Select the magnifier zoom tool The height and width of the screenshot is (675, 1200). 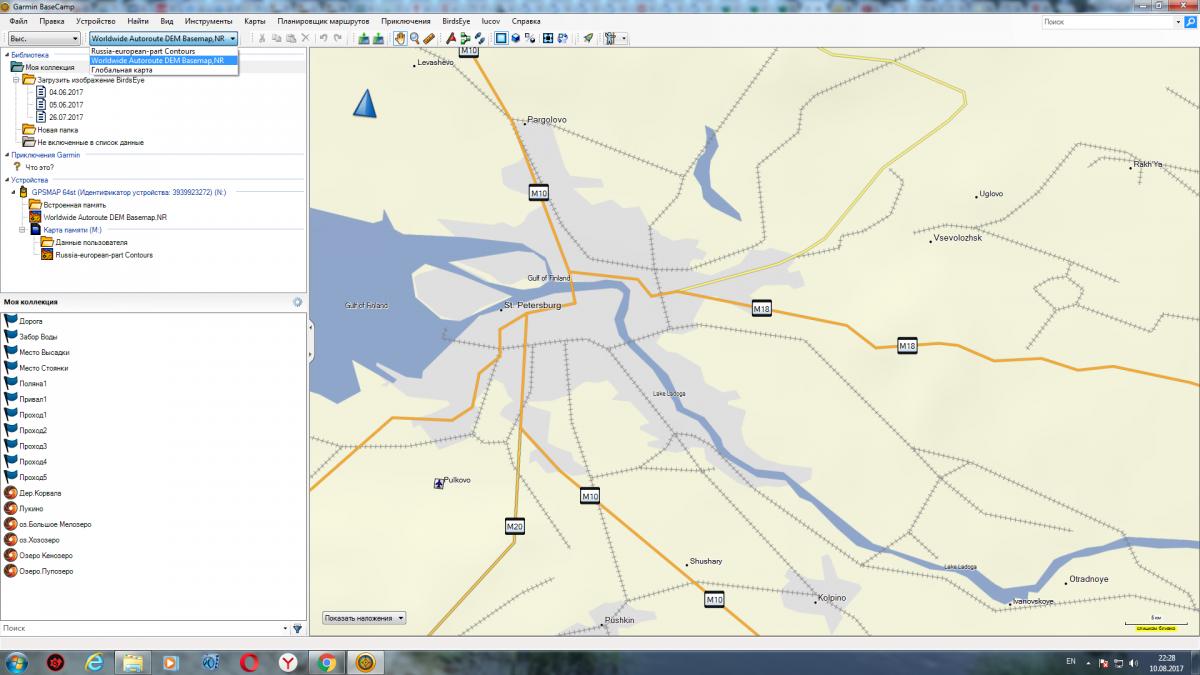414,38
